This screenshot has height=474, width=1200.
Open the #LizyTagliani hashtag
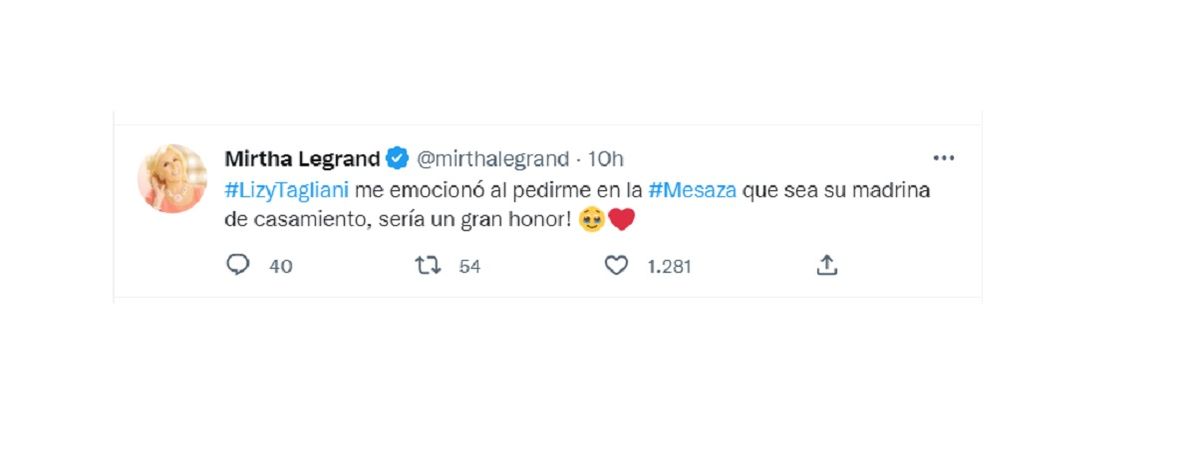pos(287,190)
